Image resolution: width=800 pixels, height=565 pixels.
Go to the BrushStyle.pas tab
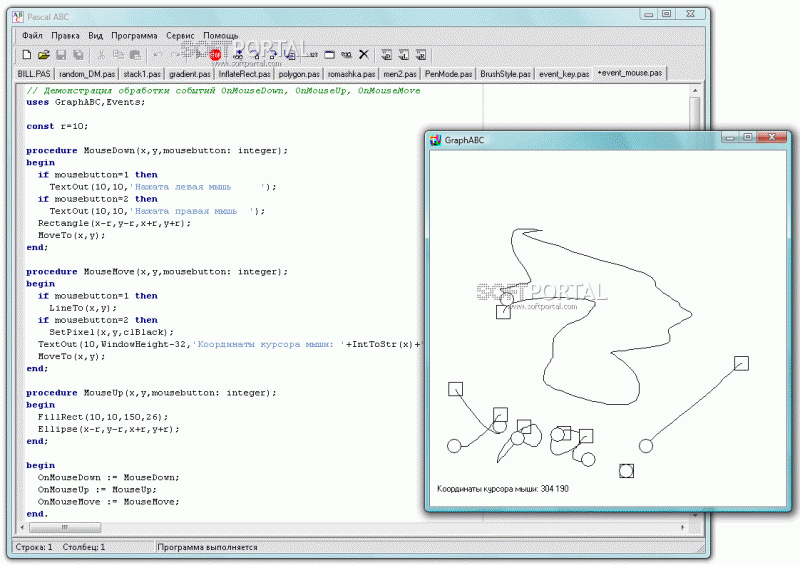[x=506, y=74]
